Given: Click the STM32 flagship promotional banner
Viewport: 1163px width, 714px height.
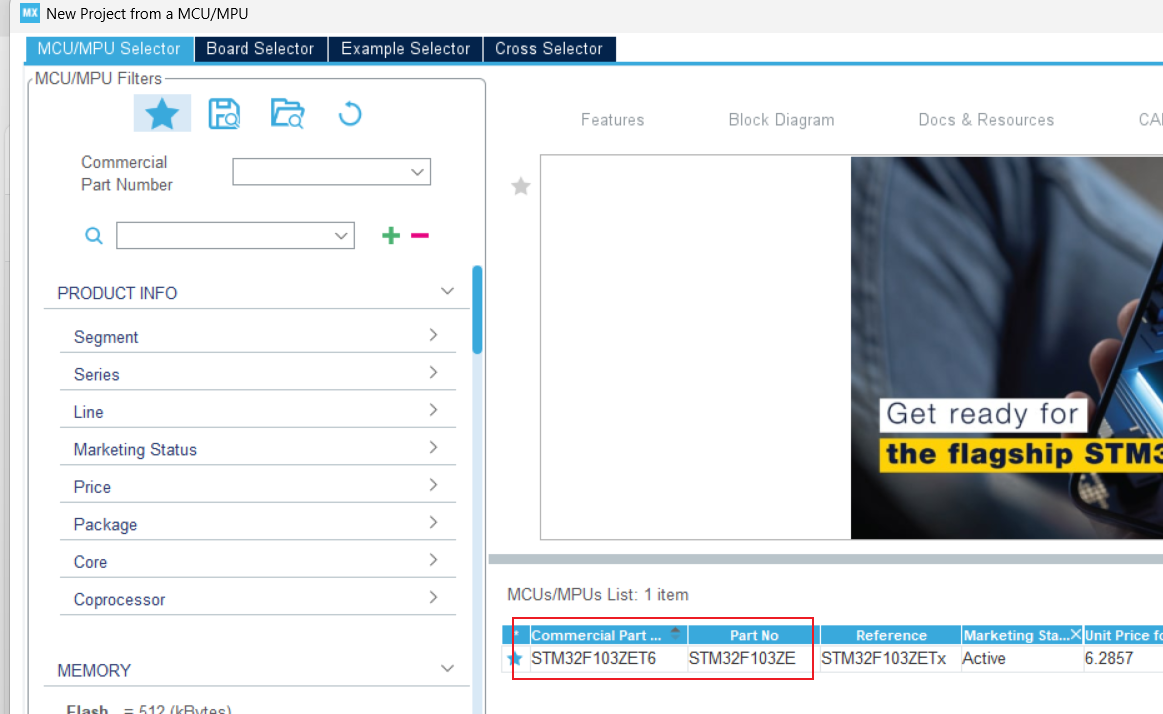Looking at the screenshot, I should pos(1006,348).
